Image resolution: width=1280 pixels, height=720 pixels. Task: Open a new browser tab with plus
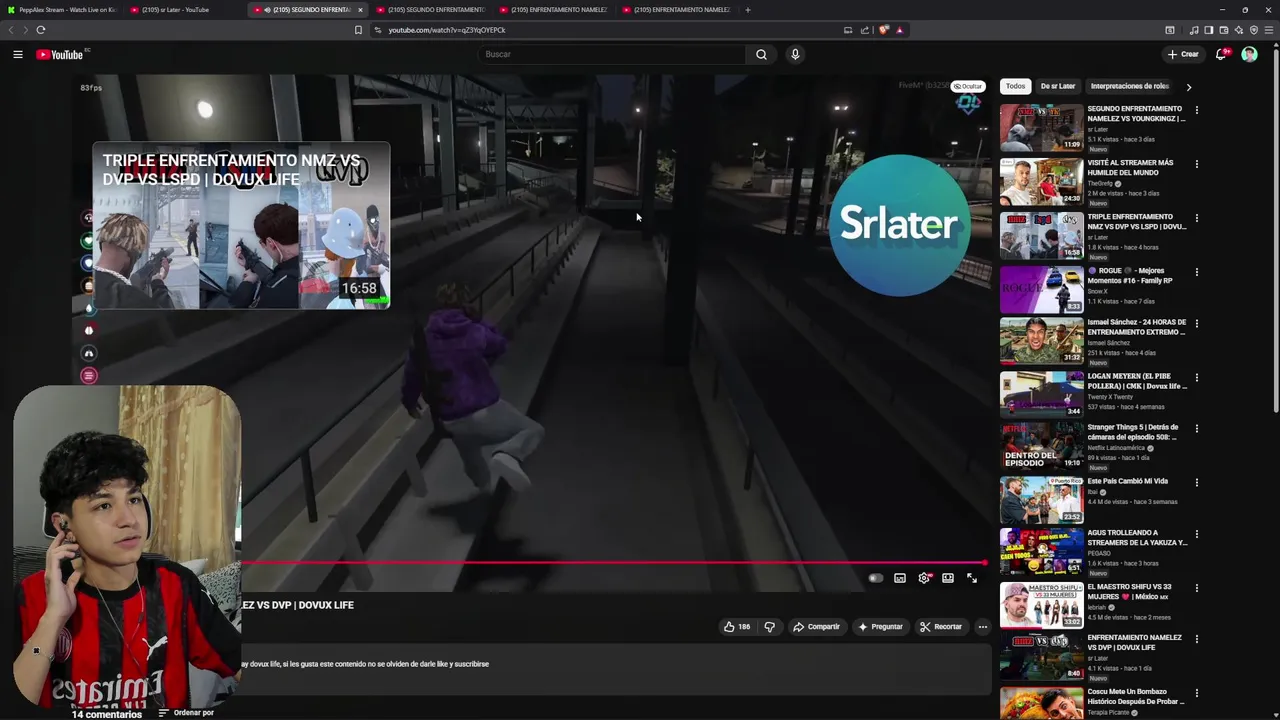[747, 10]
